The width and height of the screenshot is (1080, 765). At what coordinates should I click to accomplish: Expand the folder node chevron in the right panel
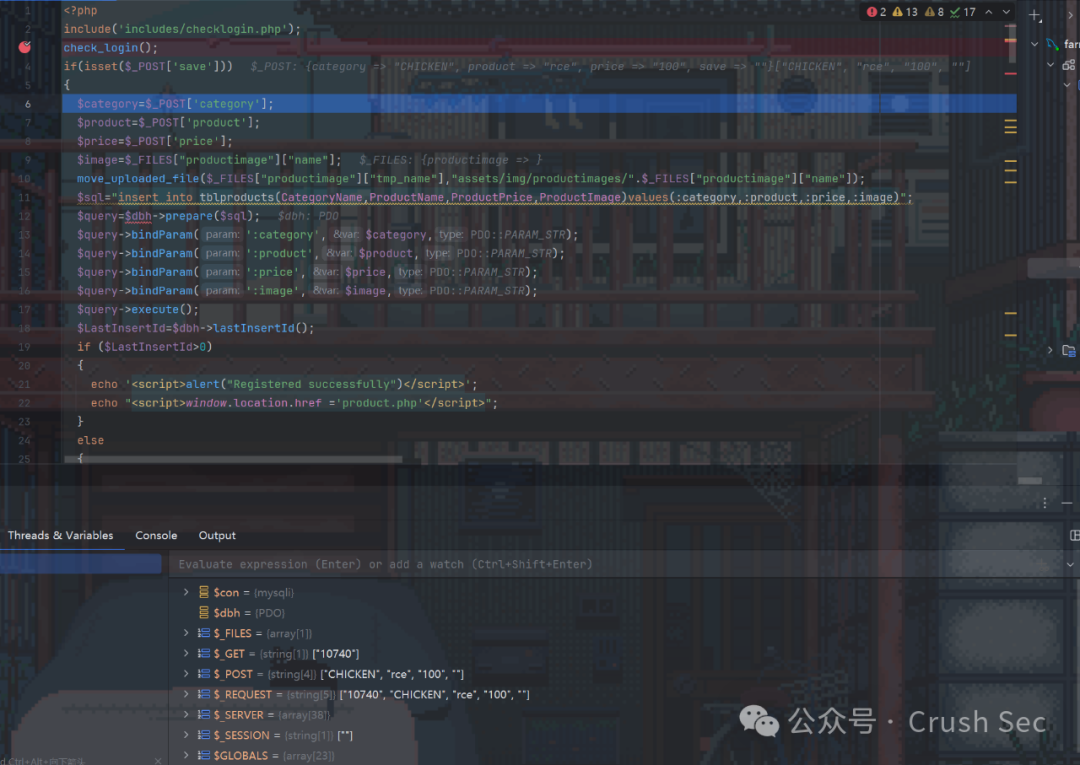(1050, 350)
